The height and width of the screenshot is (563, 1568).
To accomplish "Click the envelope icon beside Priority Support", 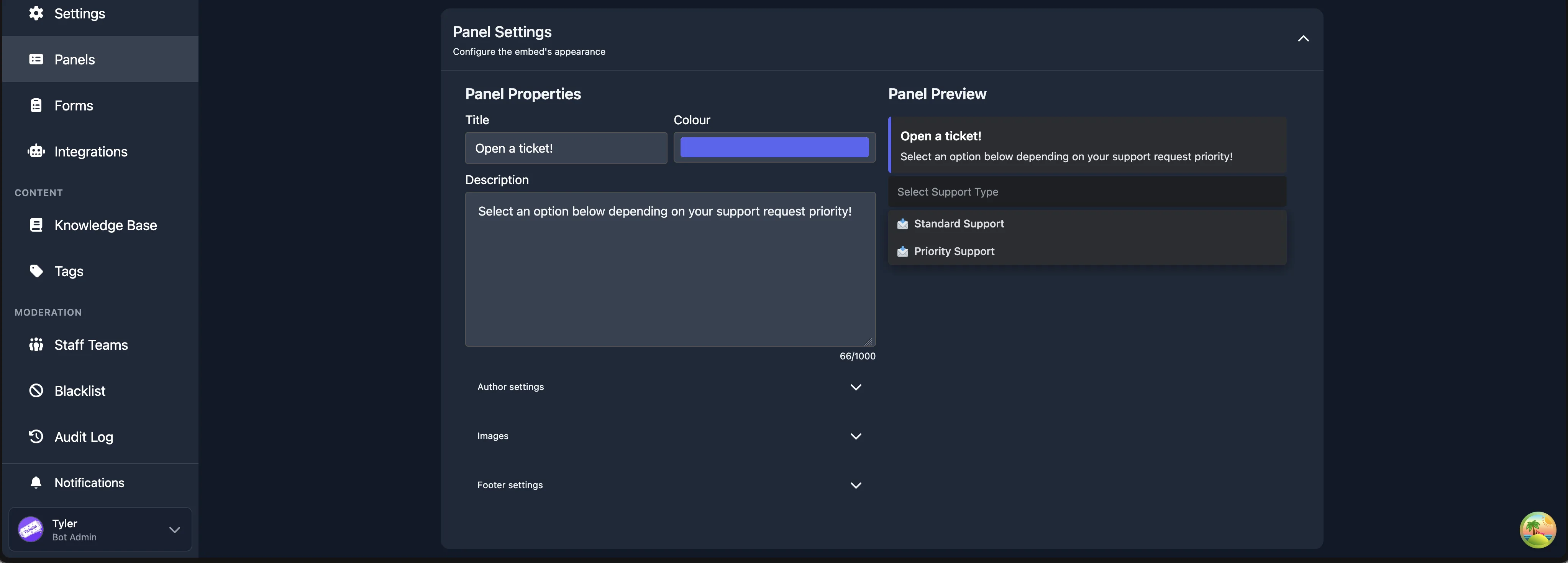I will point(903,251).
